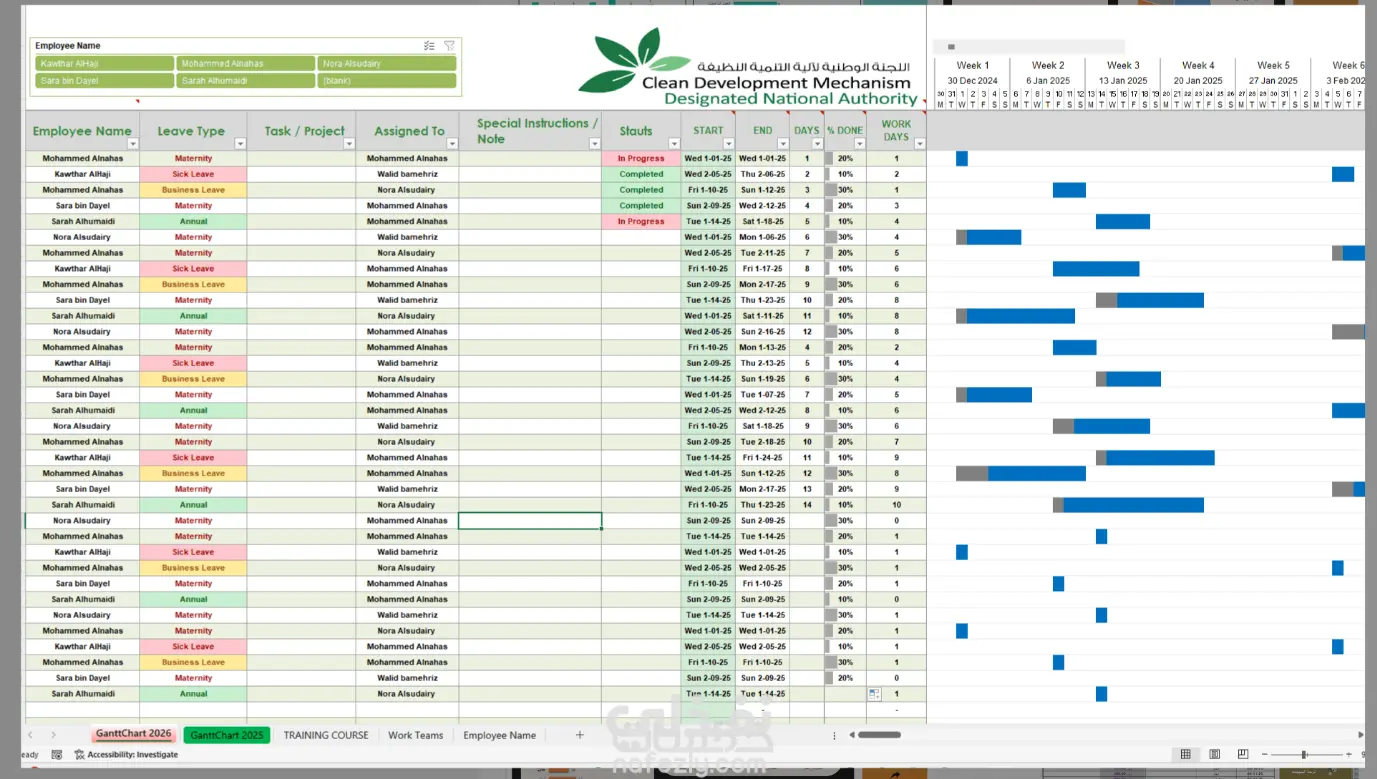Viewport: 1377px width, 779px height.
Task: Click next sheet navigation arrow
Action: (53, 735)
